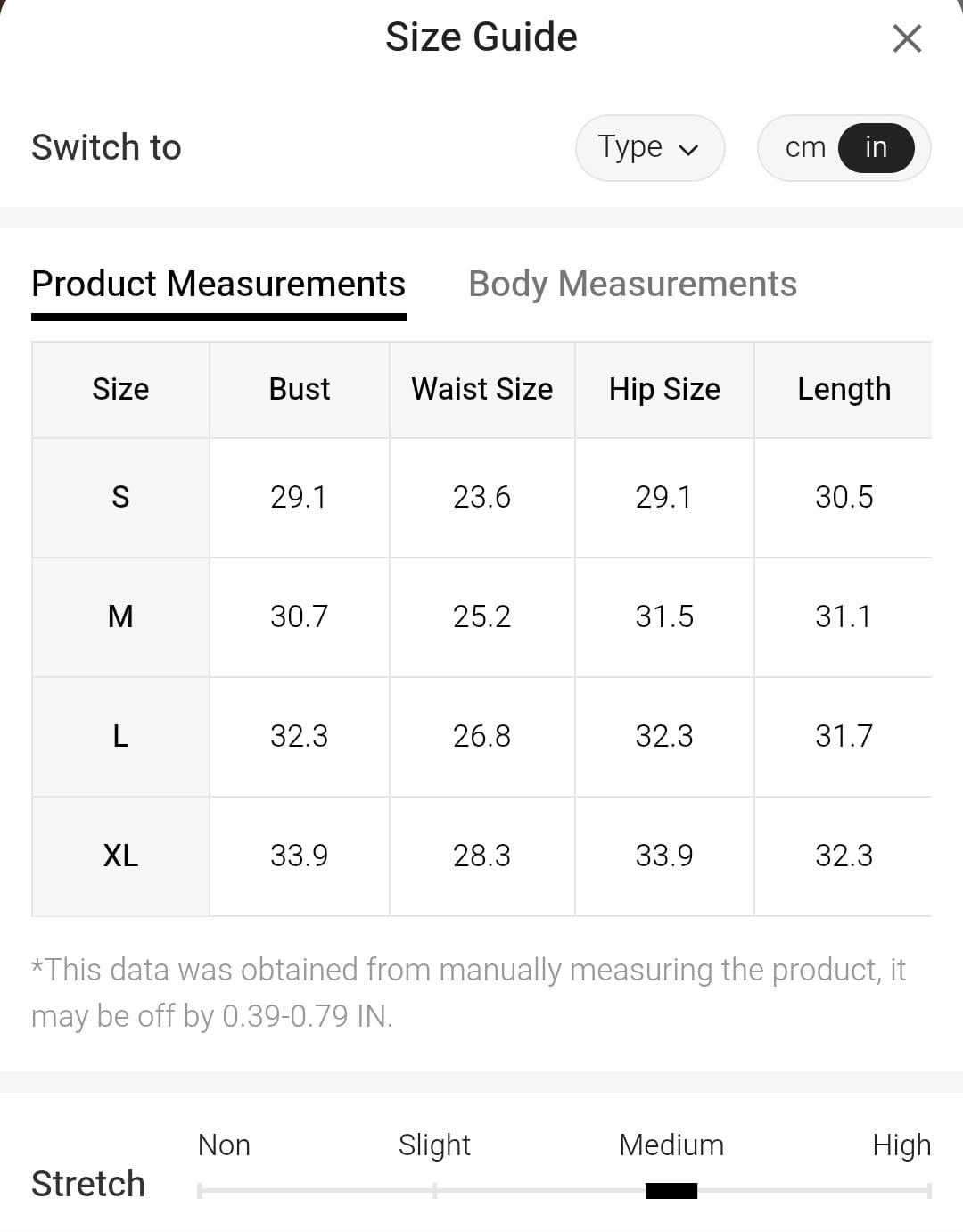Viewport: 963px width, 1232px height.
Task: Select the XL size row label
Action: tap(120, 856)
